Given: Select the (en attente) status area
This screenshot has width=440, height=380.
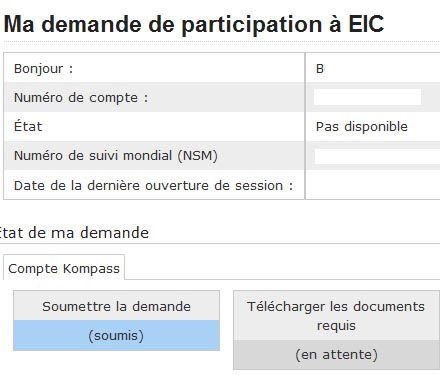Looking at the screenshot, I should pos(336,355).
